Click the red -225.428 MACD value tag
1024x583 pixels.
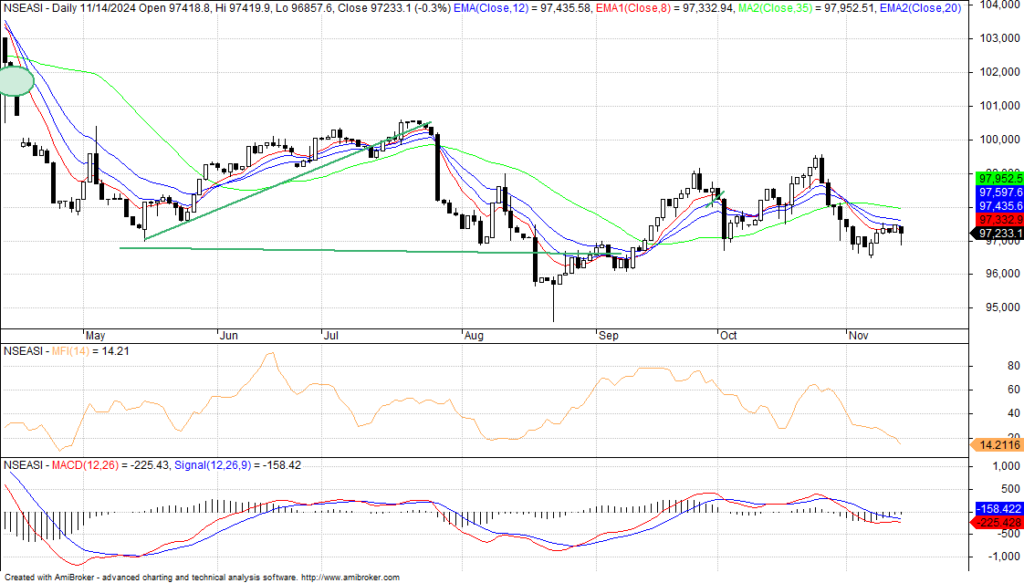coord(997,521)
